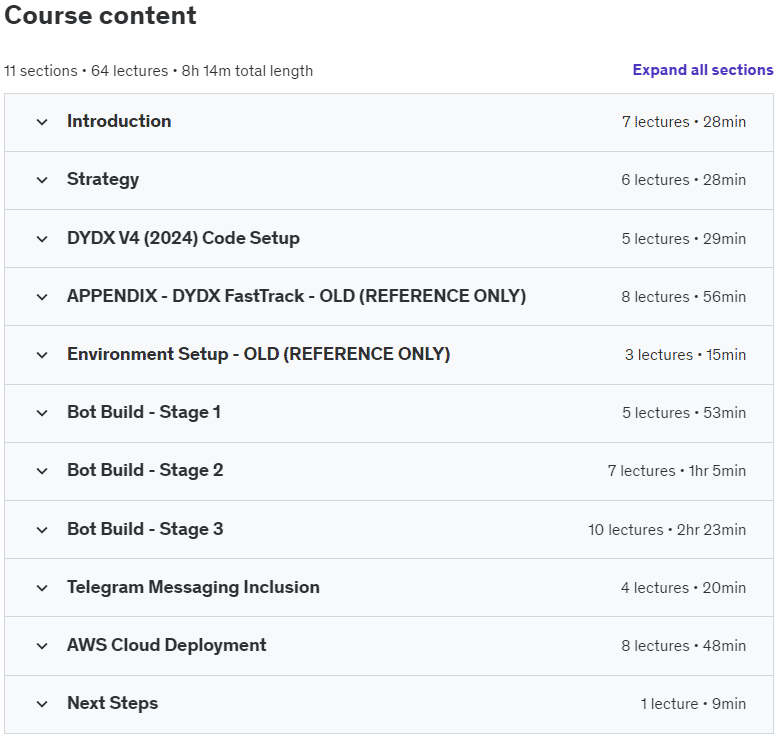Open Bot Build - Stage 3 title
The height and width of the screenshot is (736, 777).
coord(145,529)
